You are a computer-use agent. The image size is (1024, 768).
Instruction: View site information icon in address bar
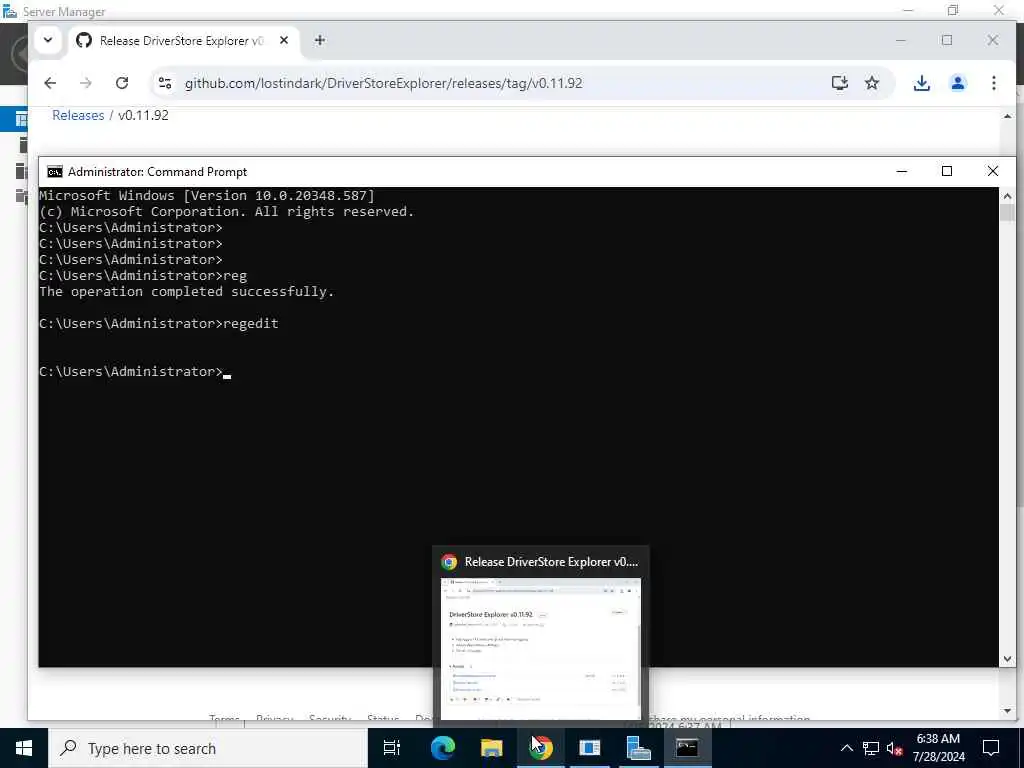(x=165, y=83)
